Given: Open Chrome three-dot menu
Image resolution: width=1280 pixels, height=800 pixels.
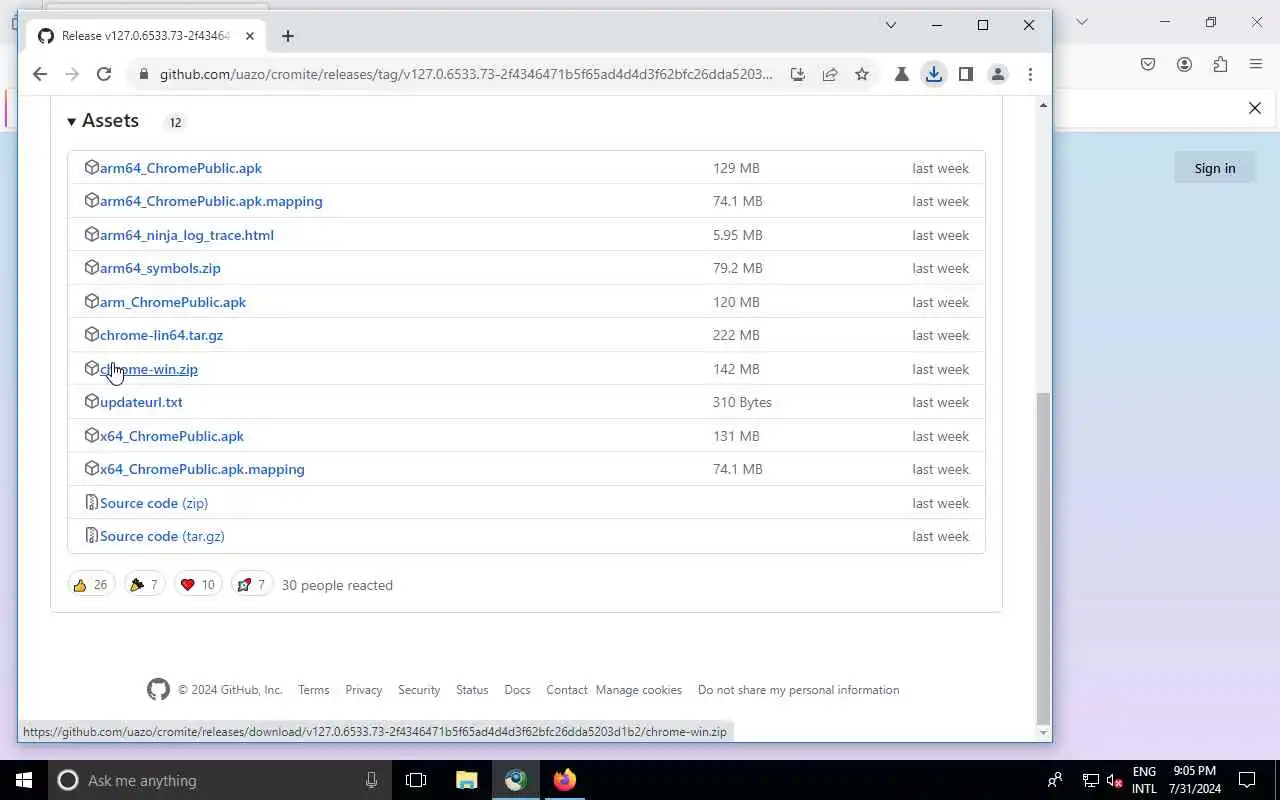Looking at the screenshot, I should (x=1030, y=74).
